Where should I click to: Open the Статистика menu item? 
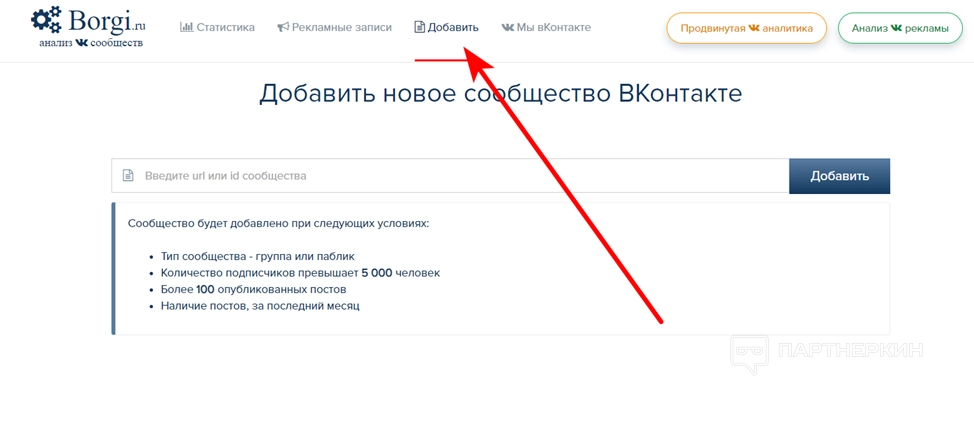tap(217, 27)
